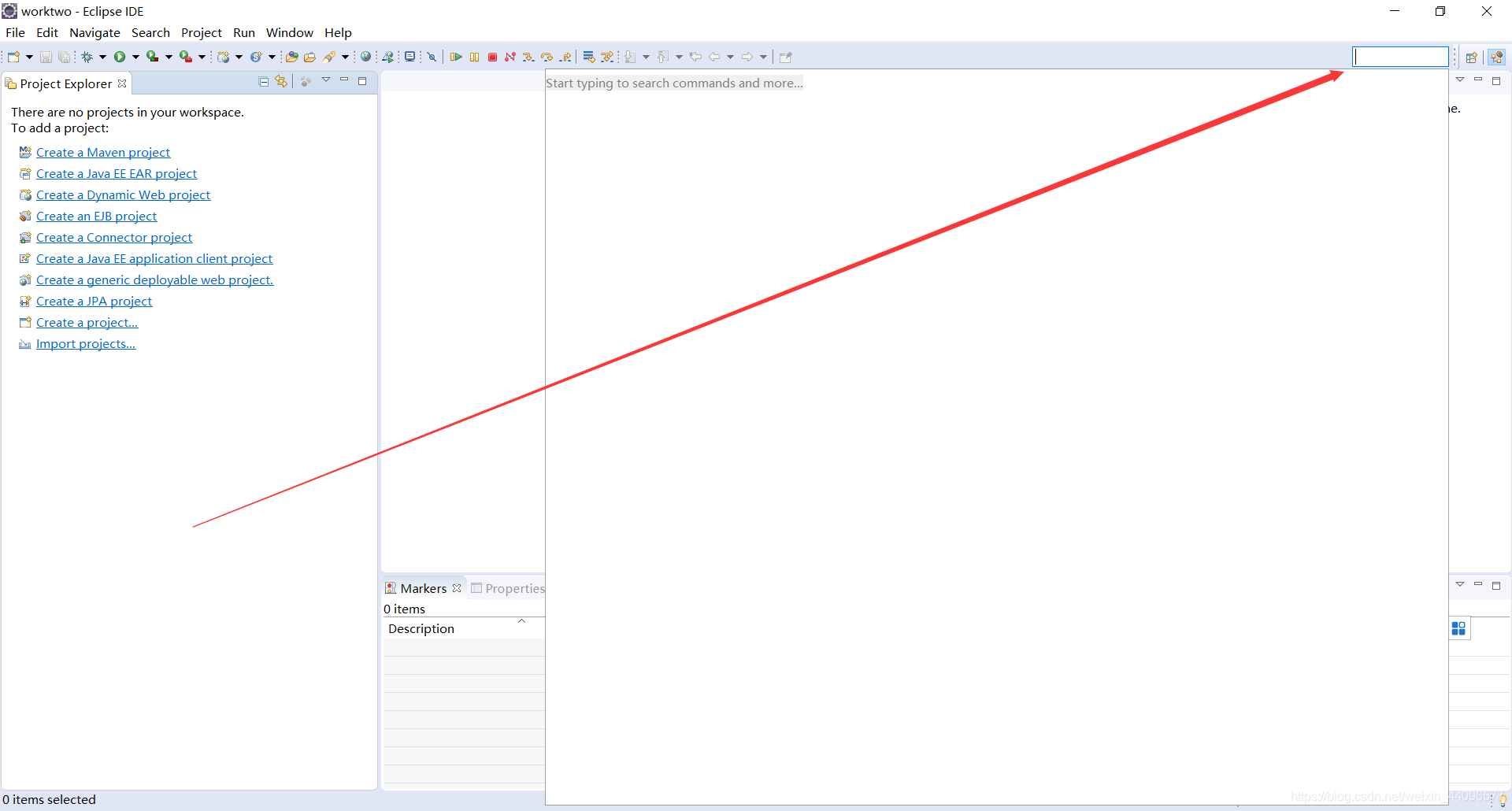Switch to the Java EE perspective button

click(1496, 57)
